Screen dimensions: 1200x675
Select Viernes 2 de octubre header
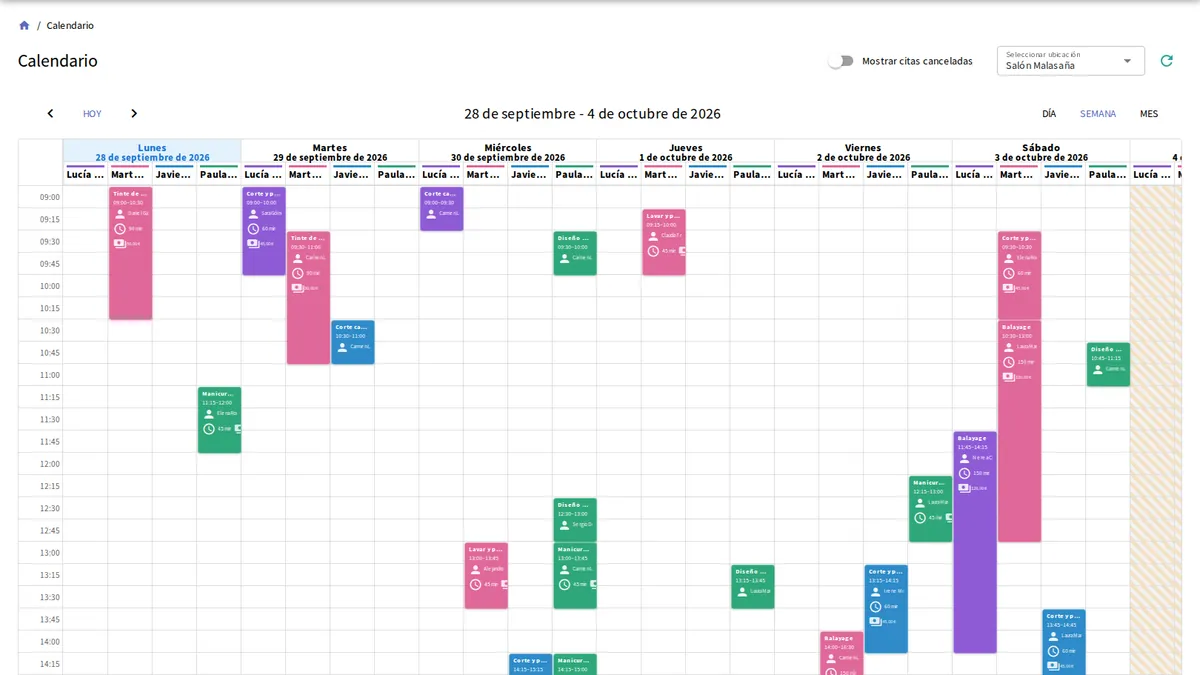[x=863, y=152]
